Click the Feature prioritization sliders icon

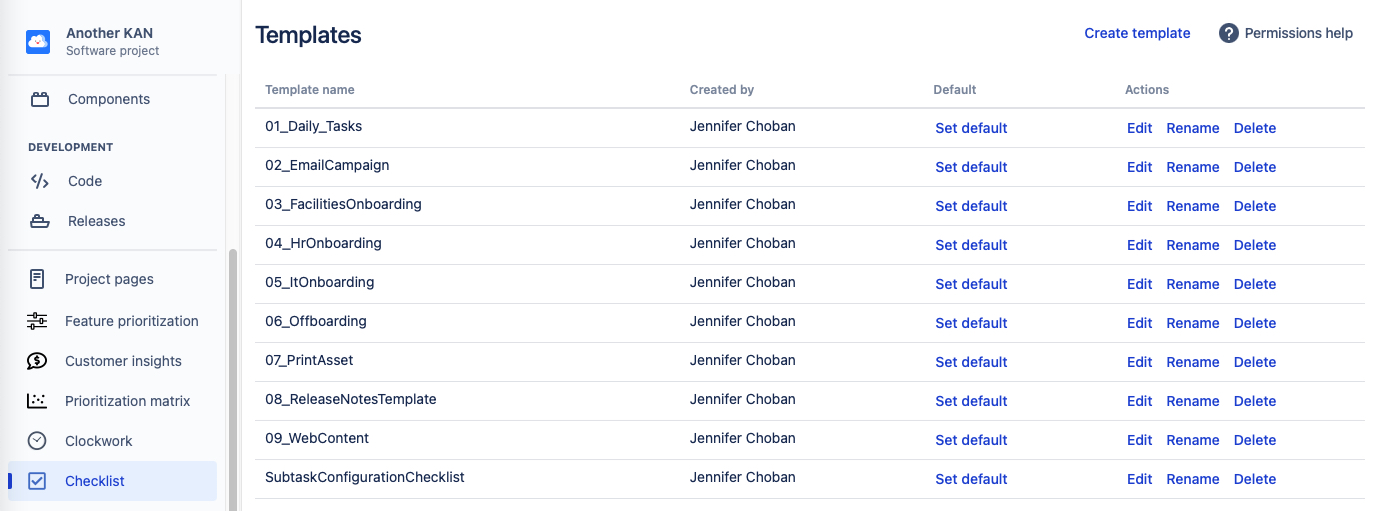(37, 321)
